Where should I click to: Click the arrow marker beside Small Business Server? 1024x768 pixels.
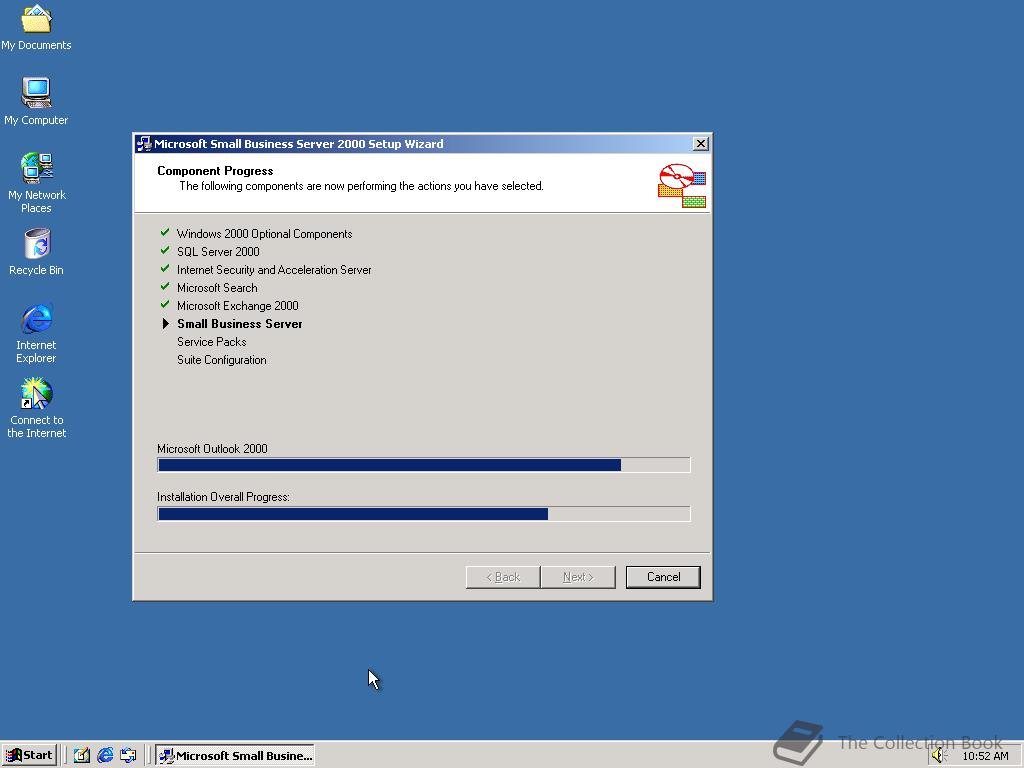[x=166, y=323]
